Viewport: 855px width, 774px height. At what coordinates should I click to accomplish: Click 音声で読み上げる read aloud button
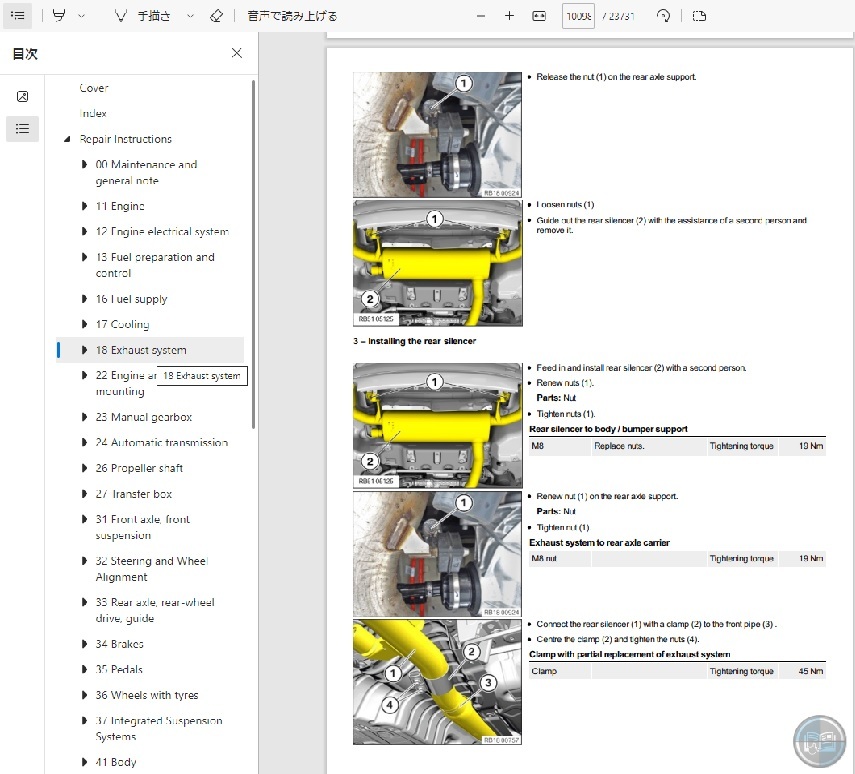point(292,16)
